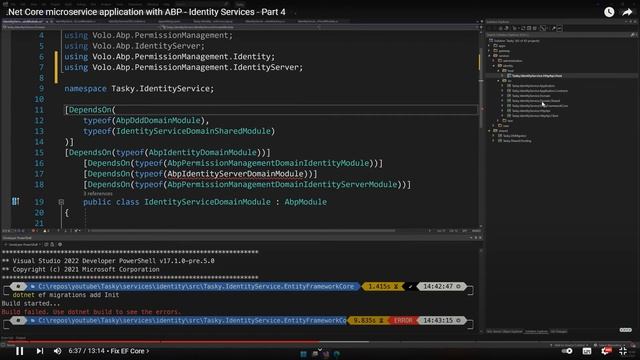The width and height of the screenshot is (640, 360).
Task: Select Tasky.IdentityService.HttpApi.Client project
Action: point(535,116)
